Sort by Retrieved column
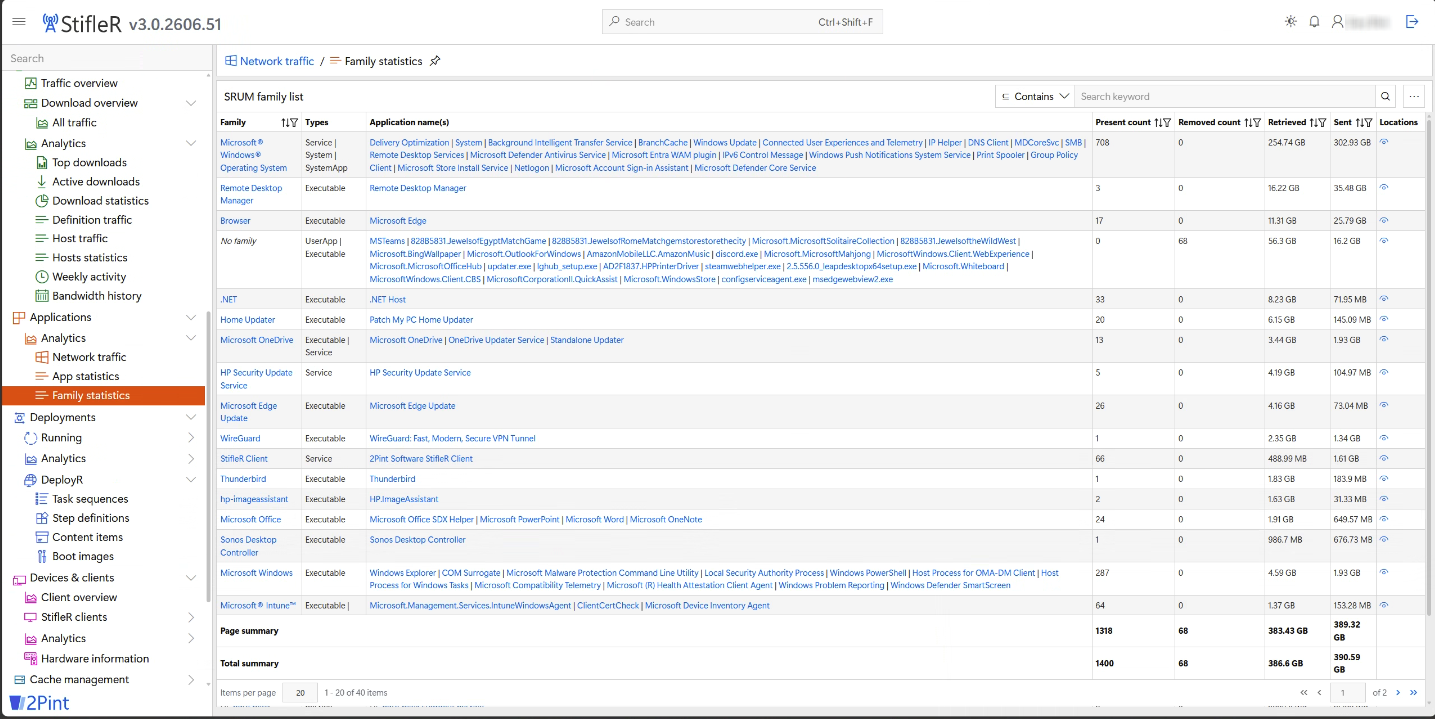This screenshot has height=719, width=1435. point(1313,122)
